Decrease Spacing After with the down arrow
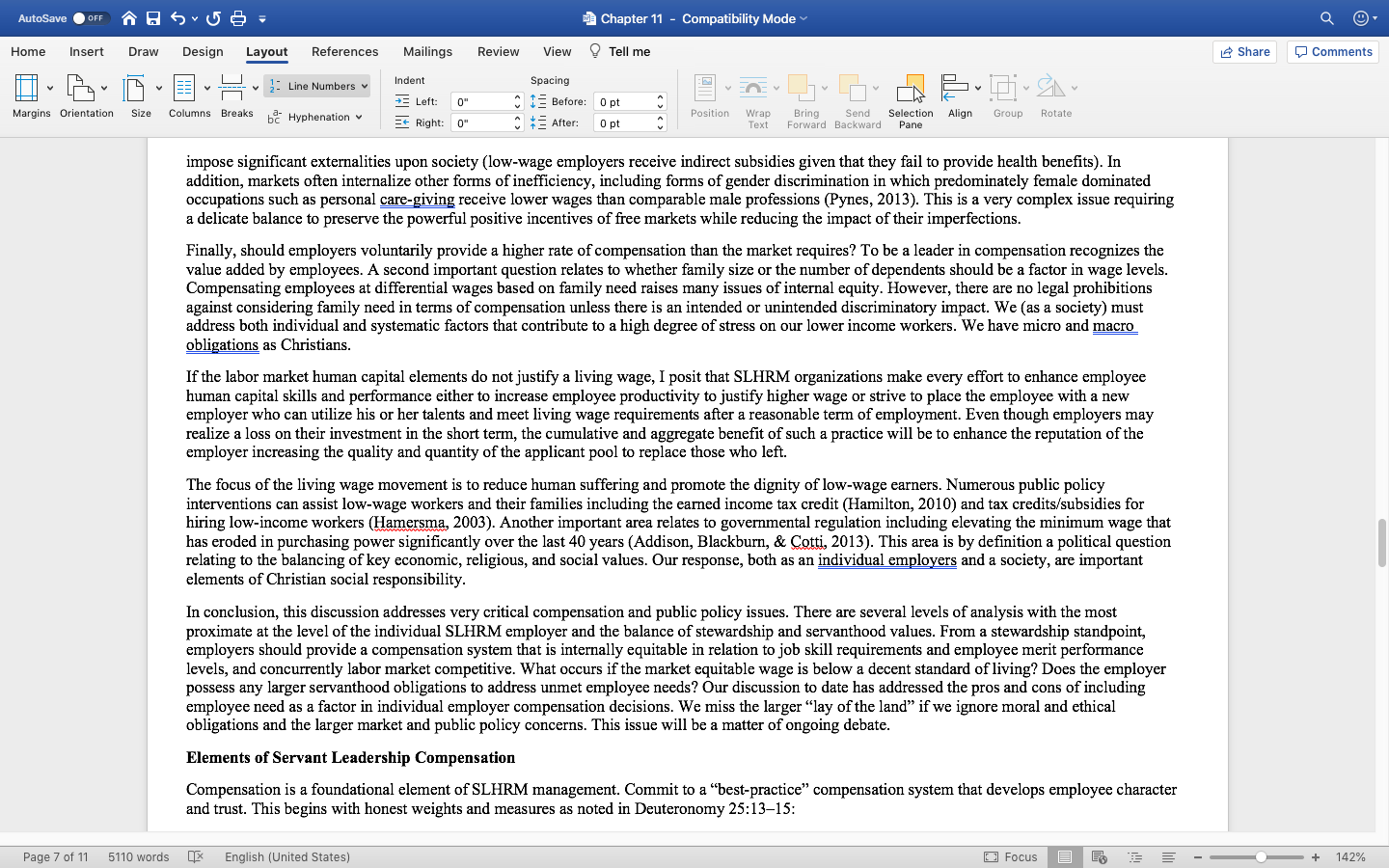This screenshot has width=1389, height=868. [x=661, y=127]
